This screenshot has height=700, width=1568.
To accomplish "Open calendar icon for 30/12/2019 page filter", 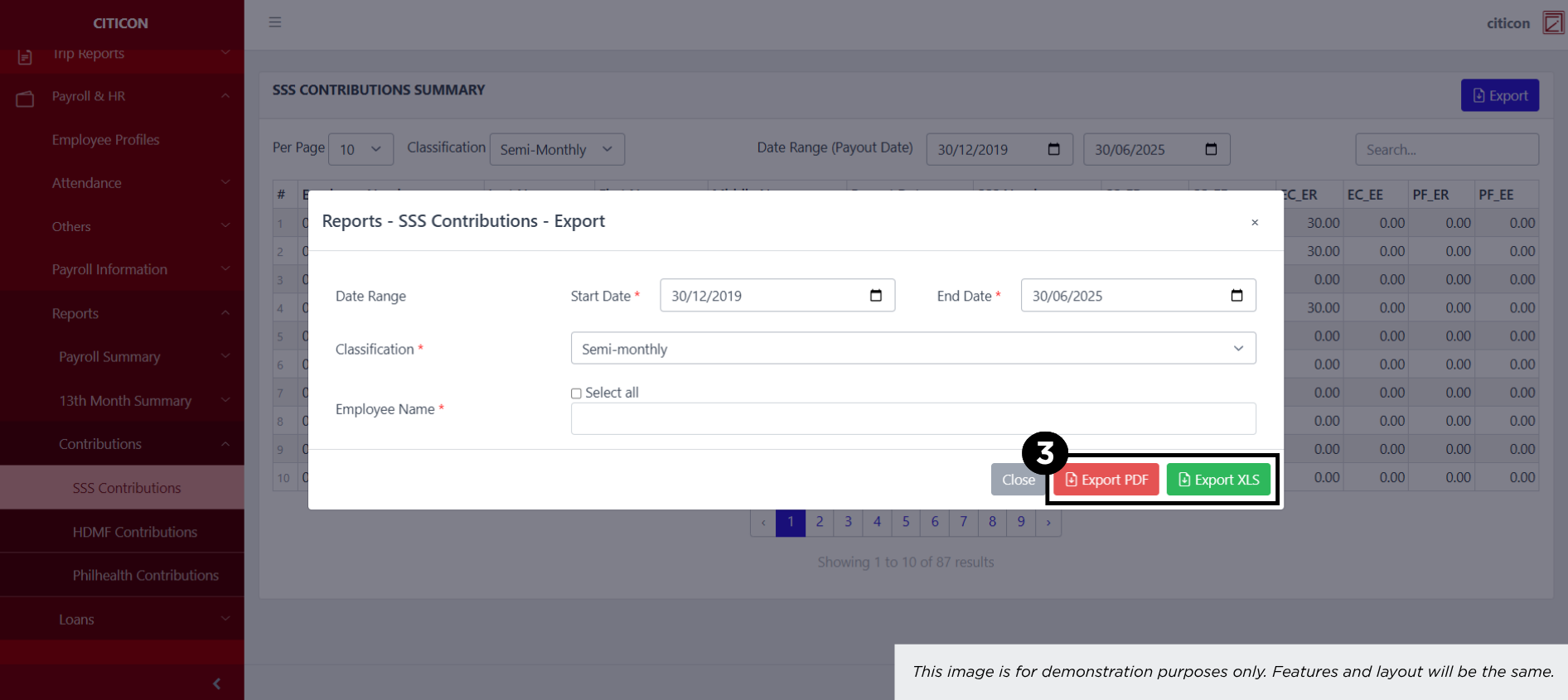I will tap(1054, 149).
